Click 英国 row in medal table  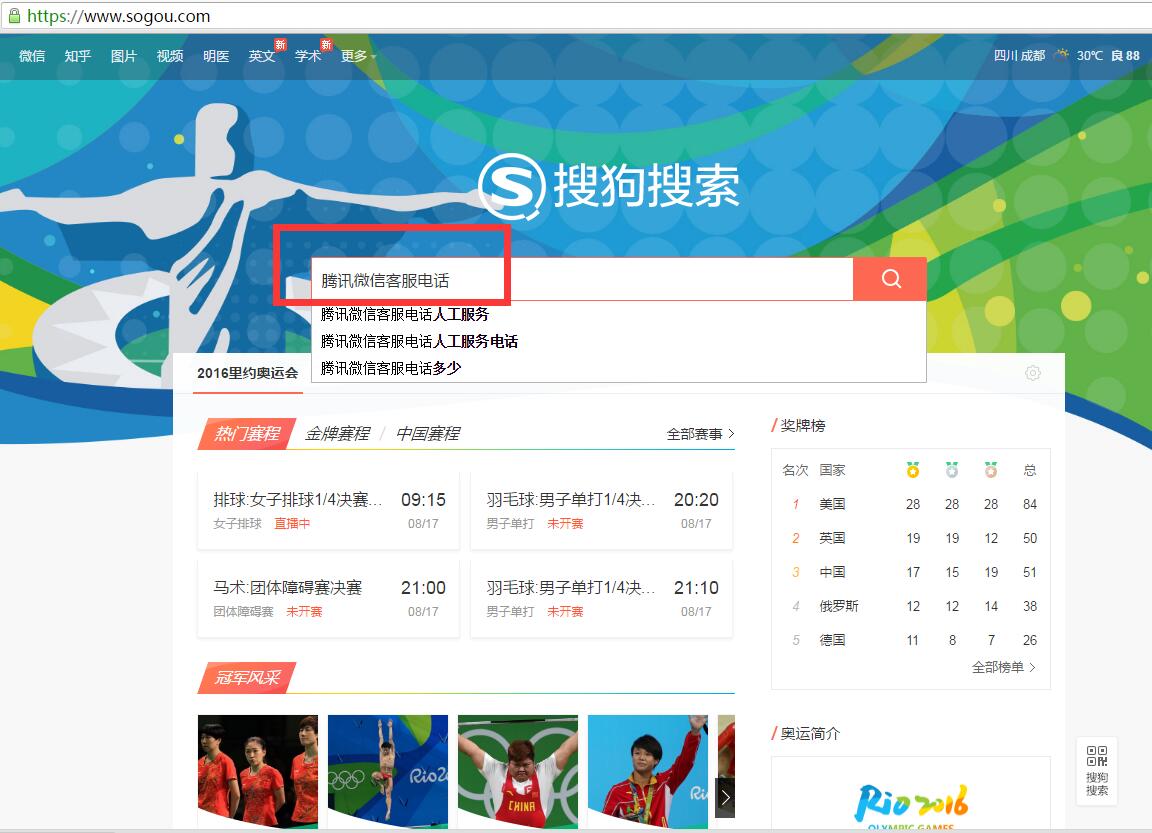pyautogui.click(x=911, y=538)
